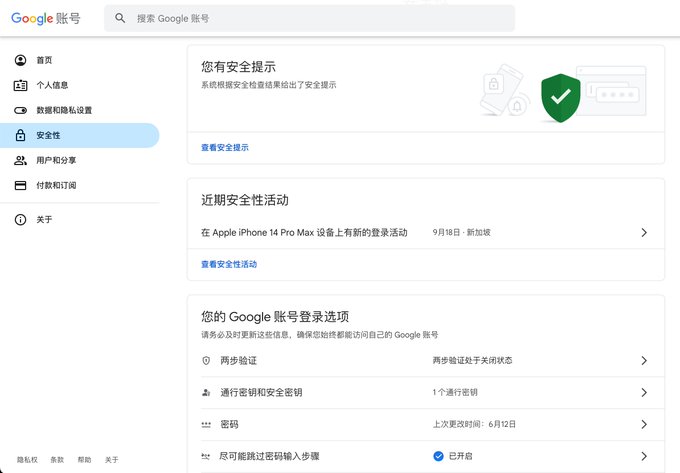Click the Google 账号 logo
680x473 pixels.
tap(46, 18)
